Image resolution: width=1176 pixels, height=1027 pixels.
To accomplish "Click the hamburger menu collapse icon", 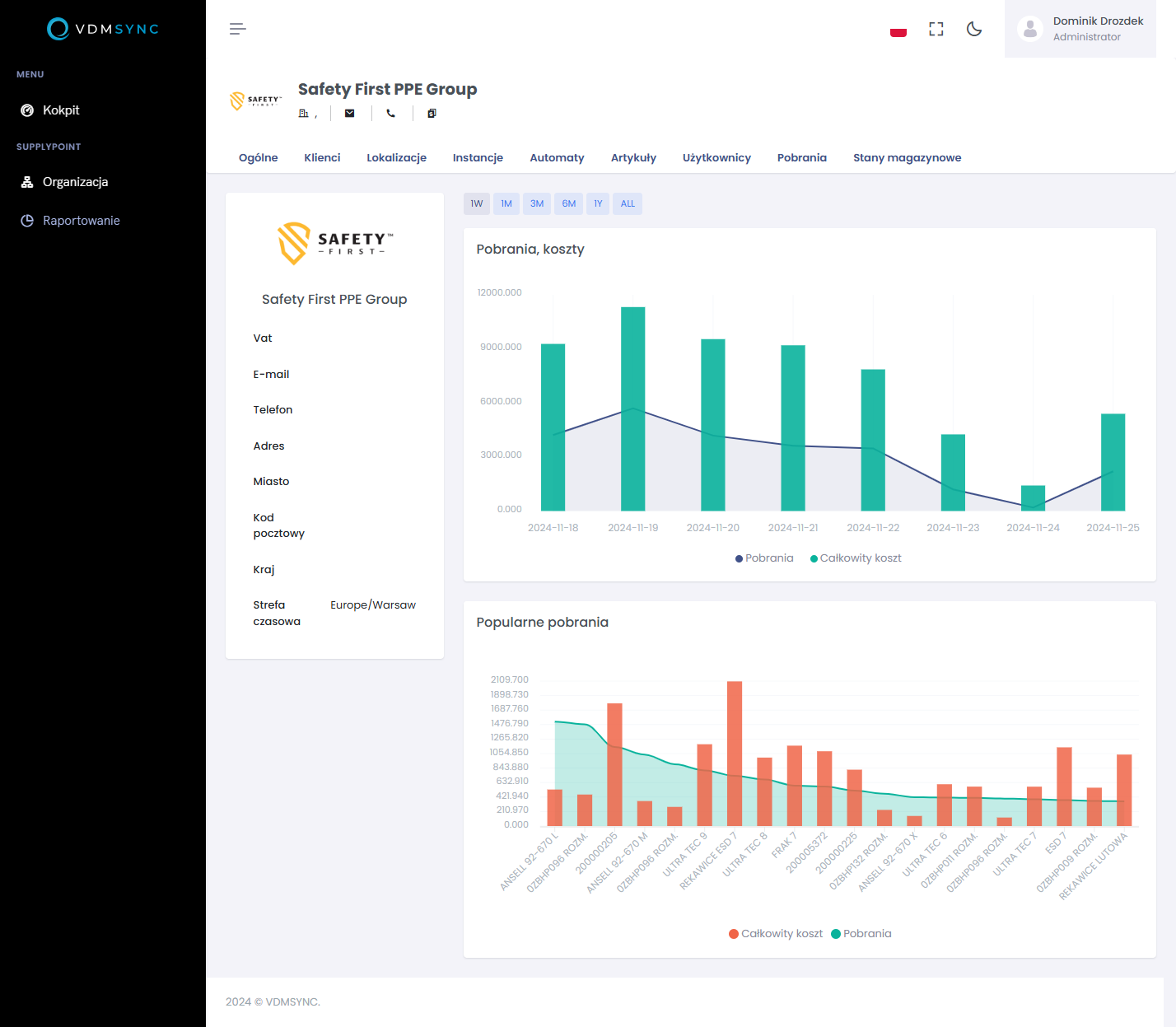I will click(237, 29).
